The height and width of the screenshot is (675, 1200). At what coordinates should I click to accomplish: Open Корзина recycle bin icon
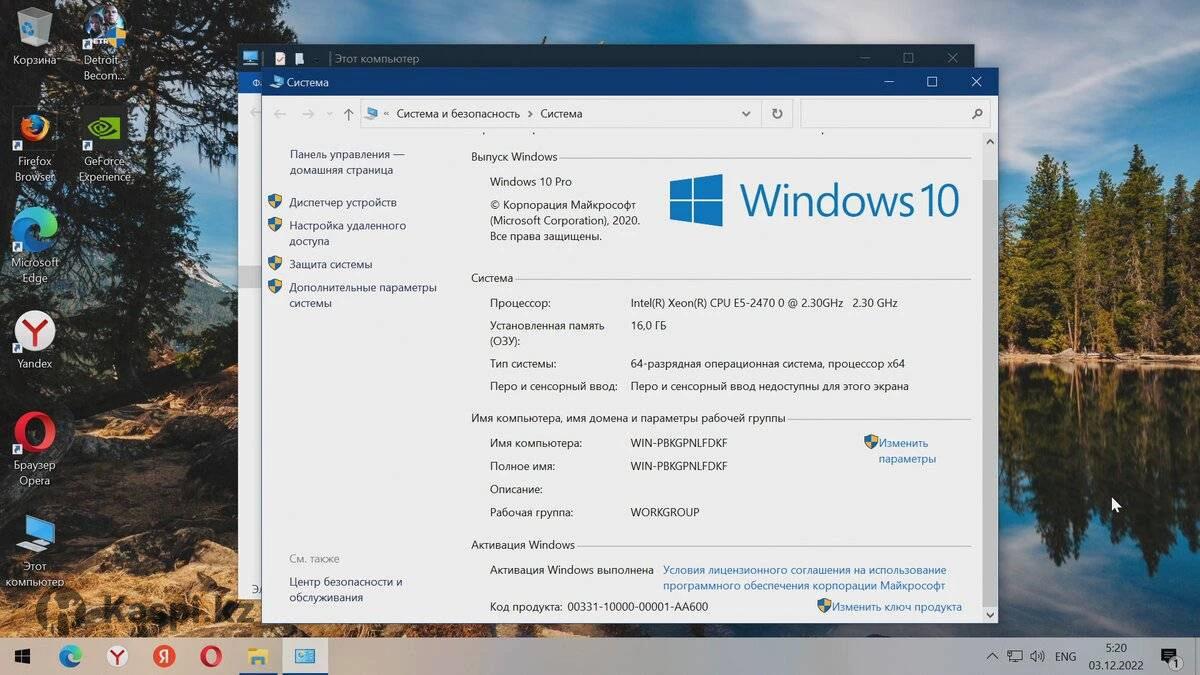coord(35,30)
